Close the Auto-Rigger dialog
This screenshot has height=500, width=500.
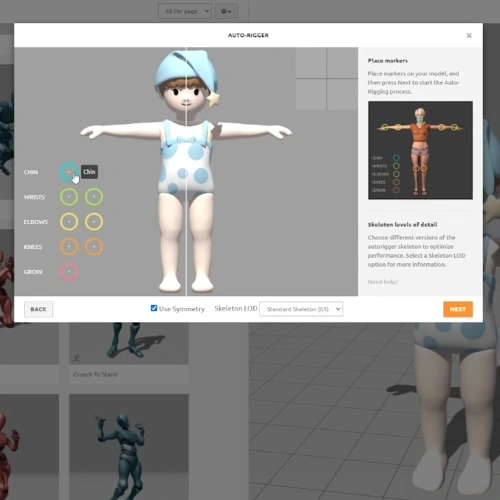[x=469, y=35]
